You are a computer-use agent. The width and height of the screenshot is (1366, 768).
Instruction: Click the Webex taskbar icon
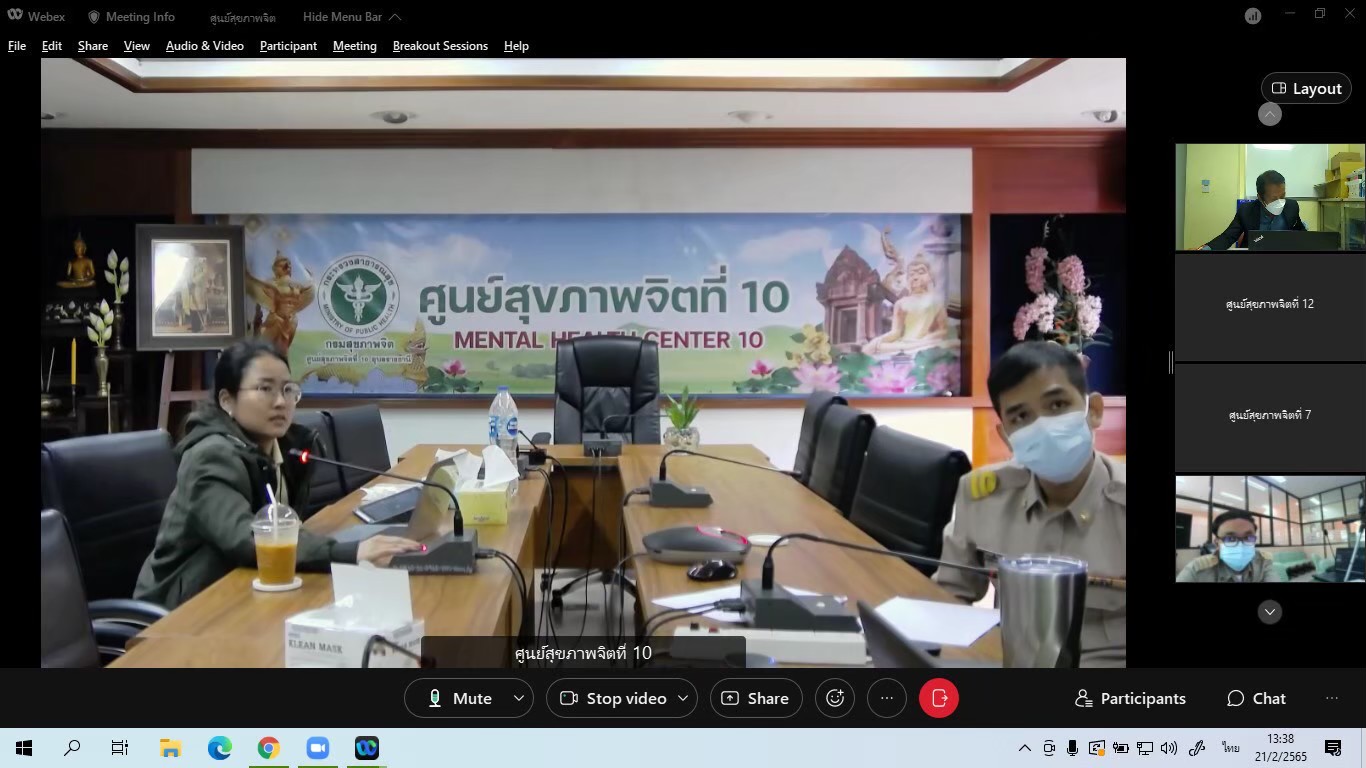(367, 748)
